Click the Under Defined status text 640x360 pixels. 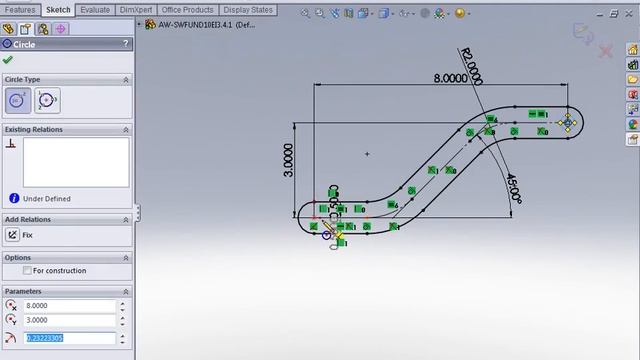(x=47, y=199)
